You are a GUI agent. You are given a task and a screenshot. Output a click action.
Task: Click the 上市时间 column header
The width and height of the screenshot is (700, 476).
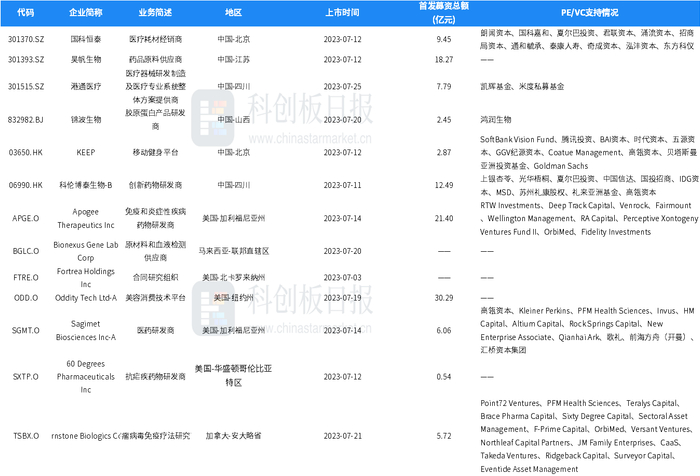tap(342, 13)
